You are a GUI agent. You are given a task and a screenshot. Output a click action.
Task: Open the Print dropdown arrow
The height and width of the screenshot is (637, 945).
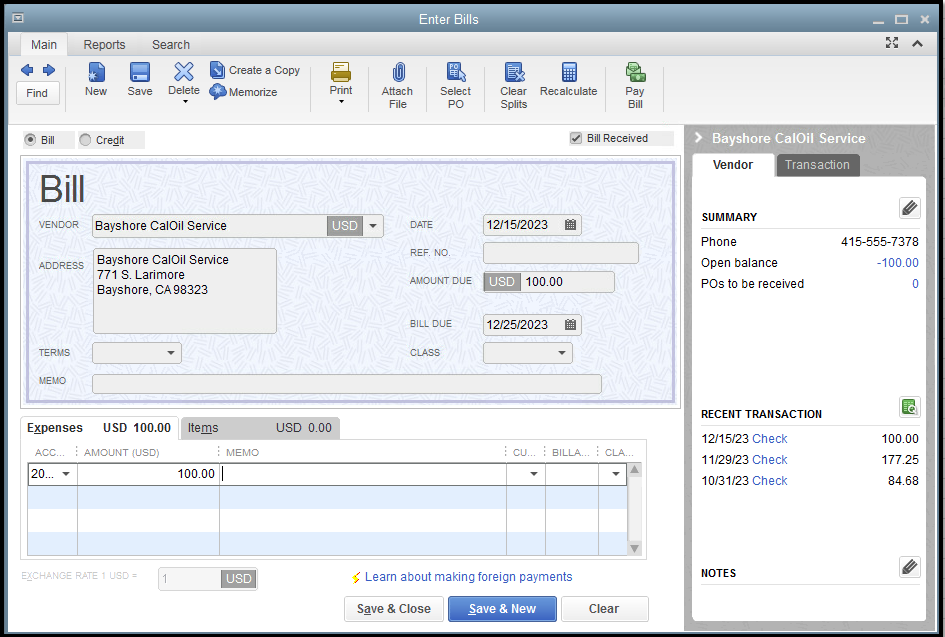click(x=341, y=102)
